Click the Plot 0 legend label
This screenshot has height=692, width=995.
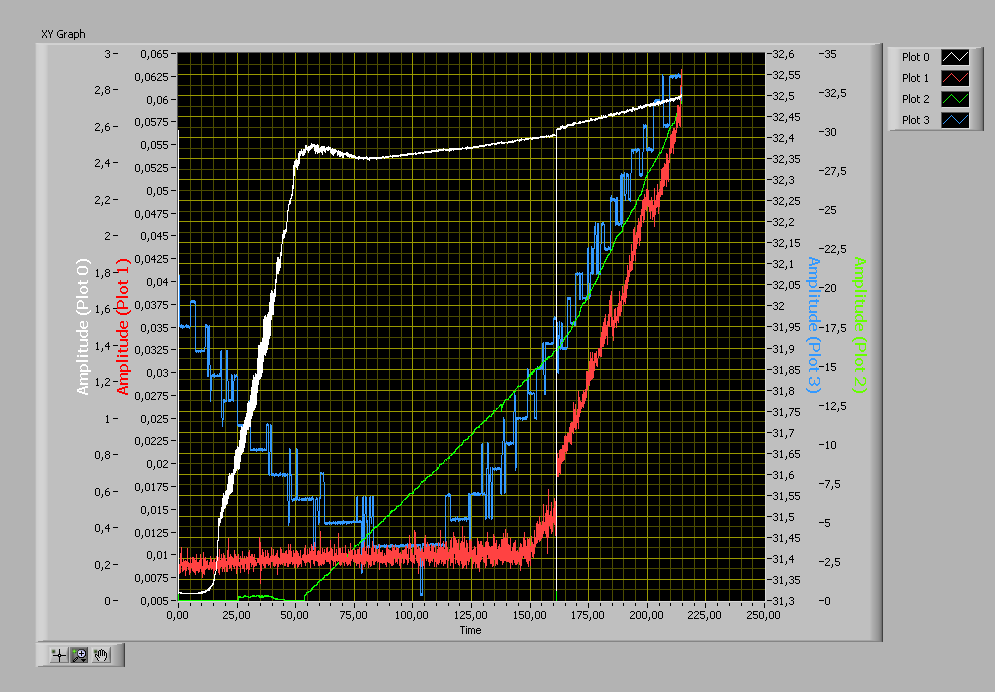[915, 57]
